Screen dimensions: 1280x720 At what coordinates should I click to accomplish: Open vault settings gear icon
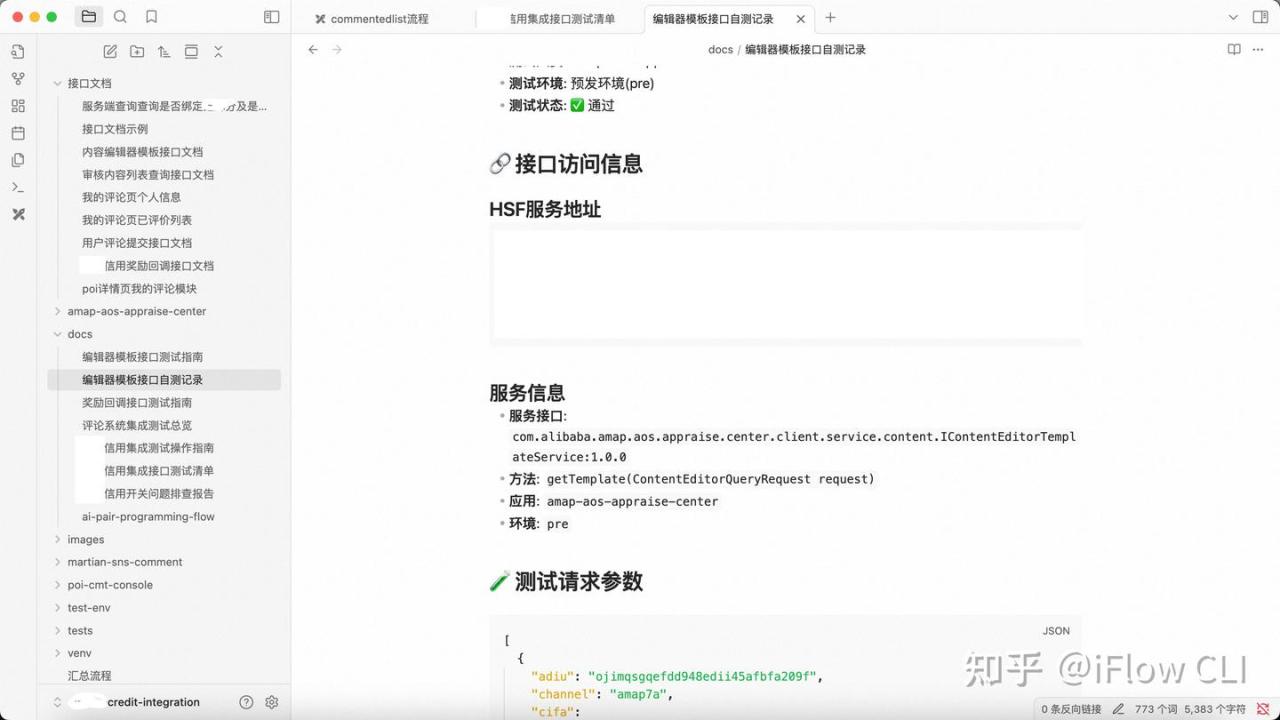click(271, 702)
